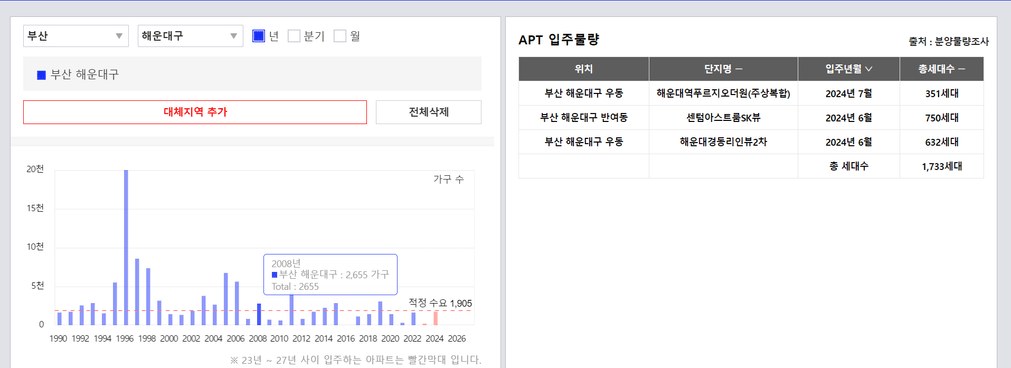Click the highlighted 2008 chart bar

coord(259,315)
